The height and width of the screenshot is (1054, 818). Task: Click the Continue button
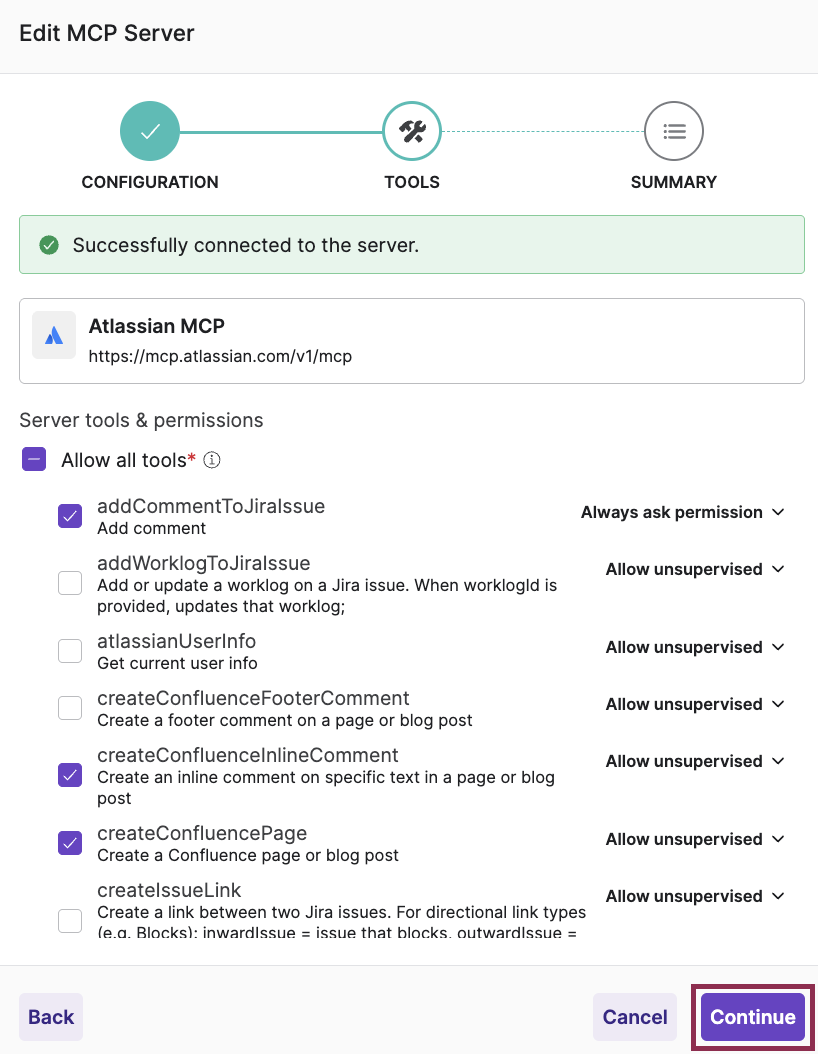[x=751, y=1016]
